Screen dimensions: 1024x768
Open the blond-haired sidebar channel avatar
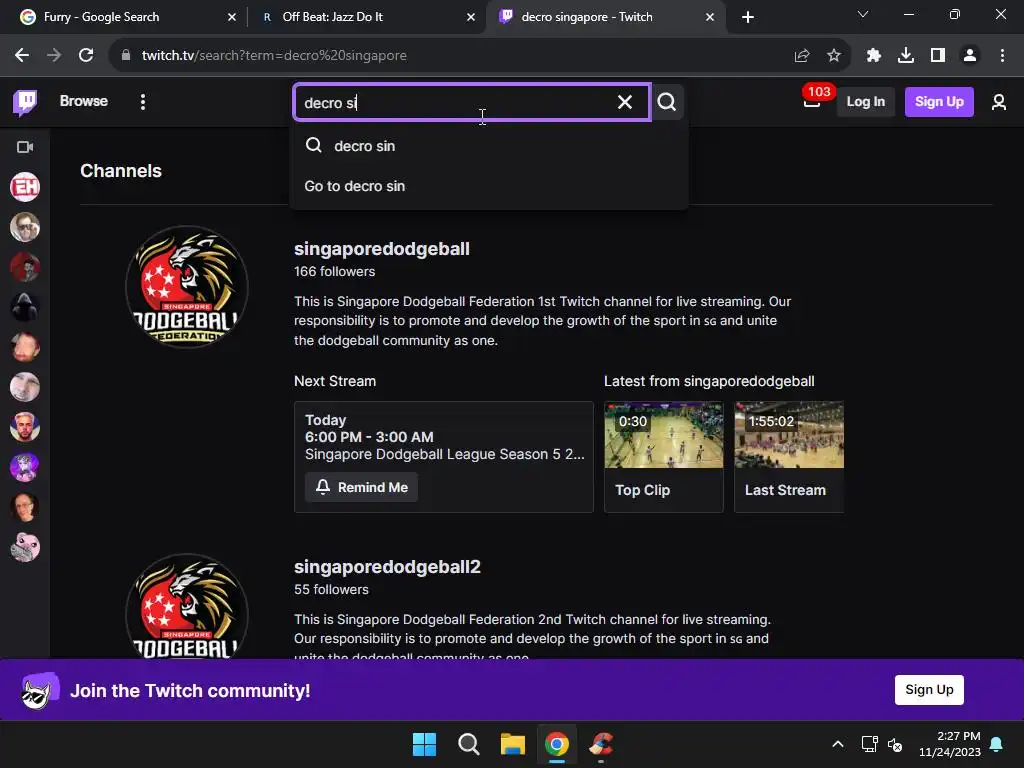coord(25,427)
